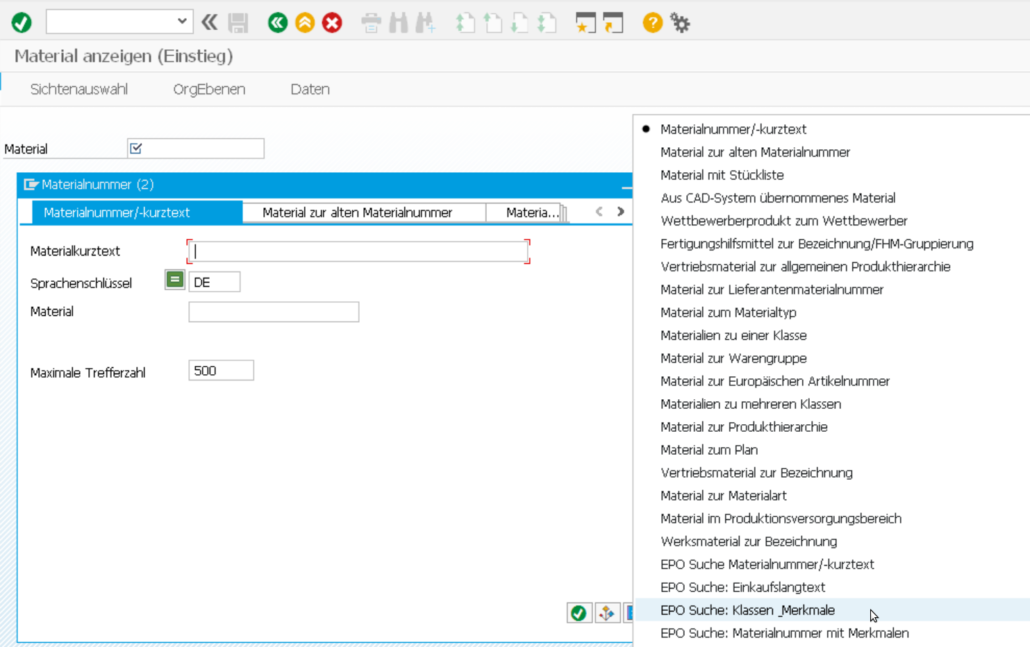Select EPO Suche: Einkaufslangtext
1030x647 pixels.
(x=742, y=588)
